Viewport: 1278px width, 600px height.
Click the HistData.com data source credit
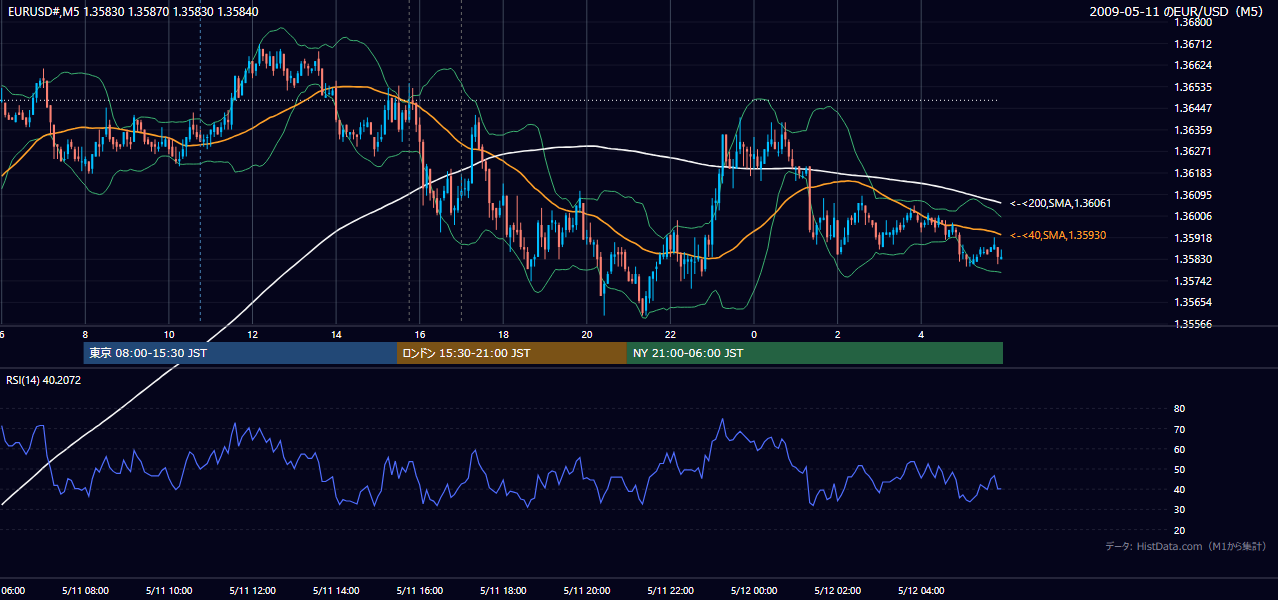click(x=1187, y=546)
